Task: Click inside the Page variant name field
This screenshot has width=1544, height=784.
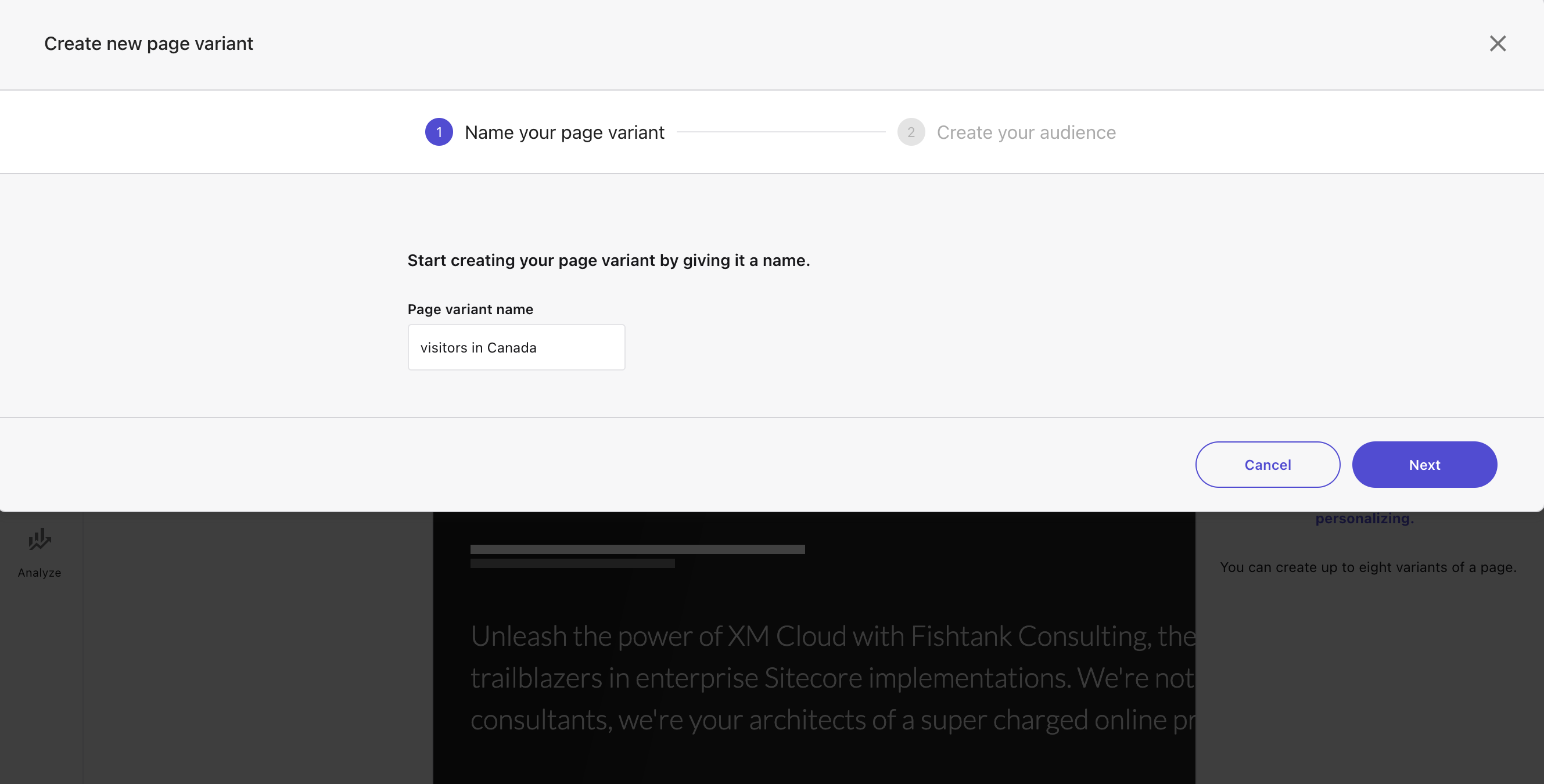Action: (x=516, y=347)
